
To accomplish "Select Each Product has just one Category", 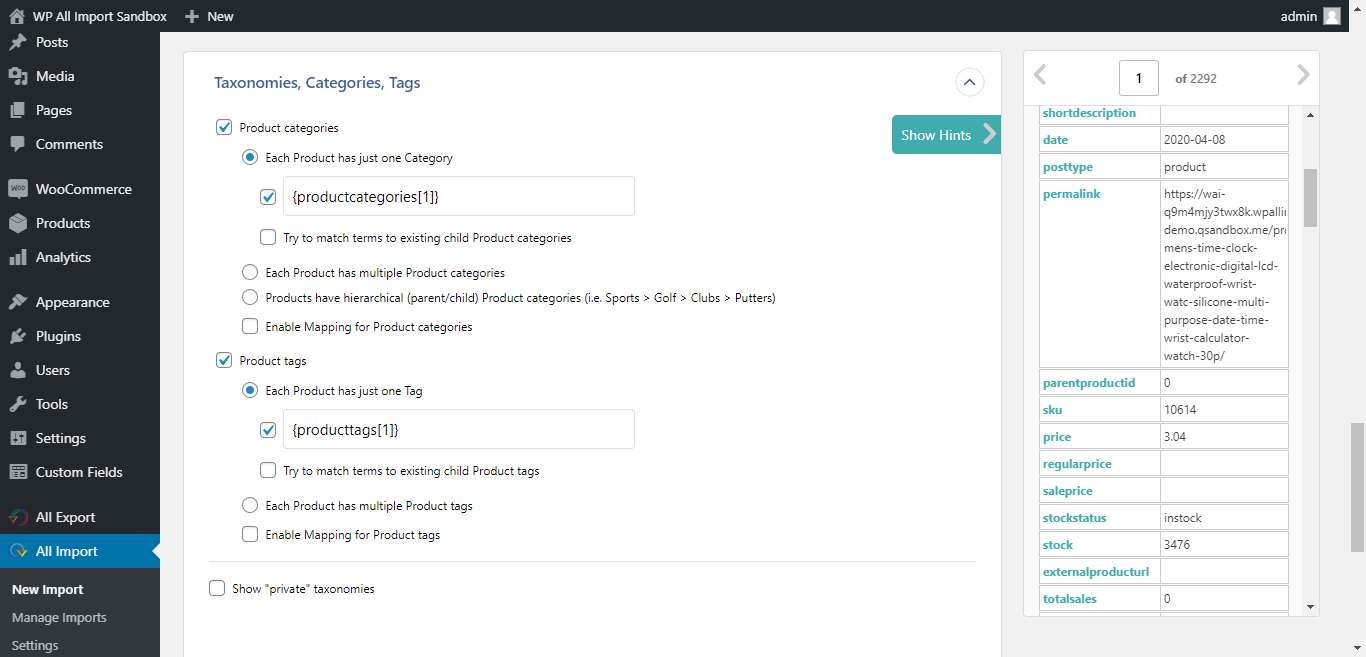I will [250, 158].
